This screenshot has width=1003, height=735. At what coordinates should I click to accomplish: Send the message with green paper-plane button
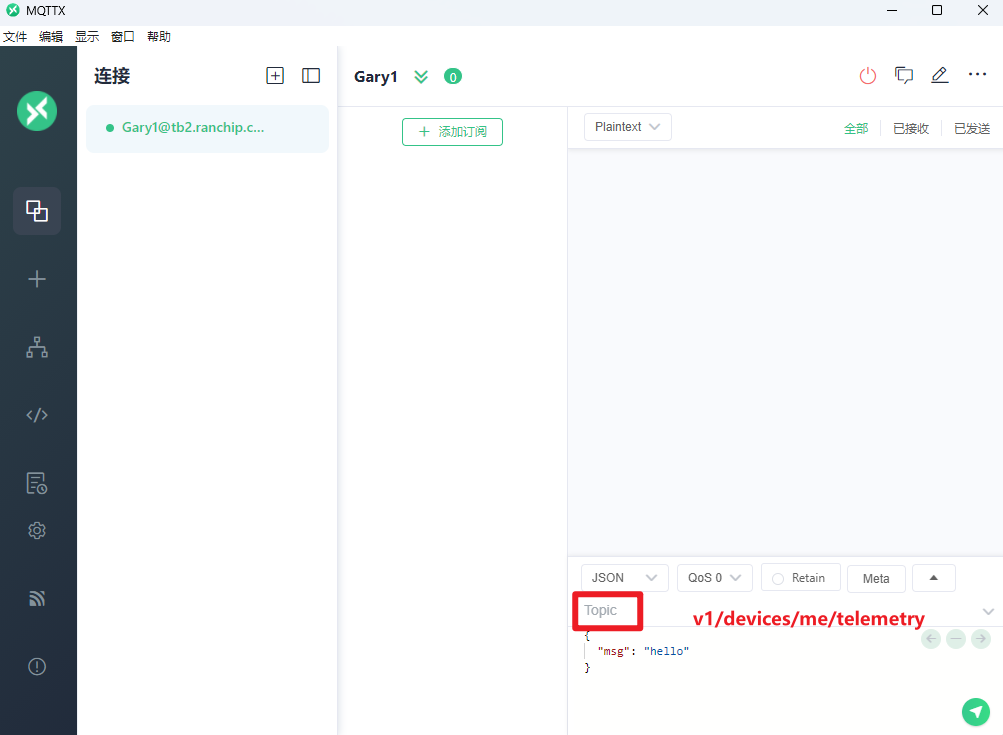(x=975, y=711)
